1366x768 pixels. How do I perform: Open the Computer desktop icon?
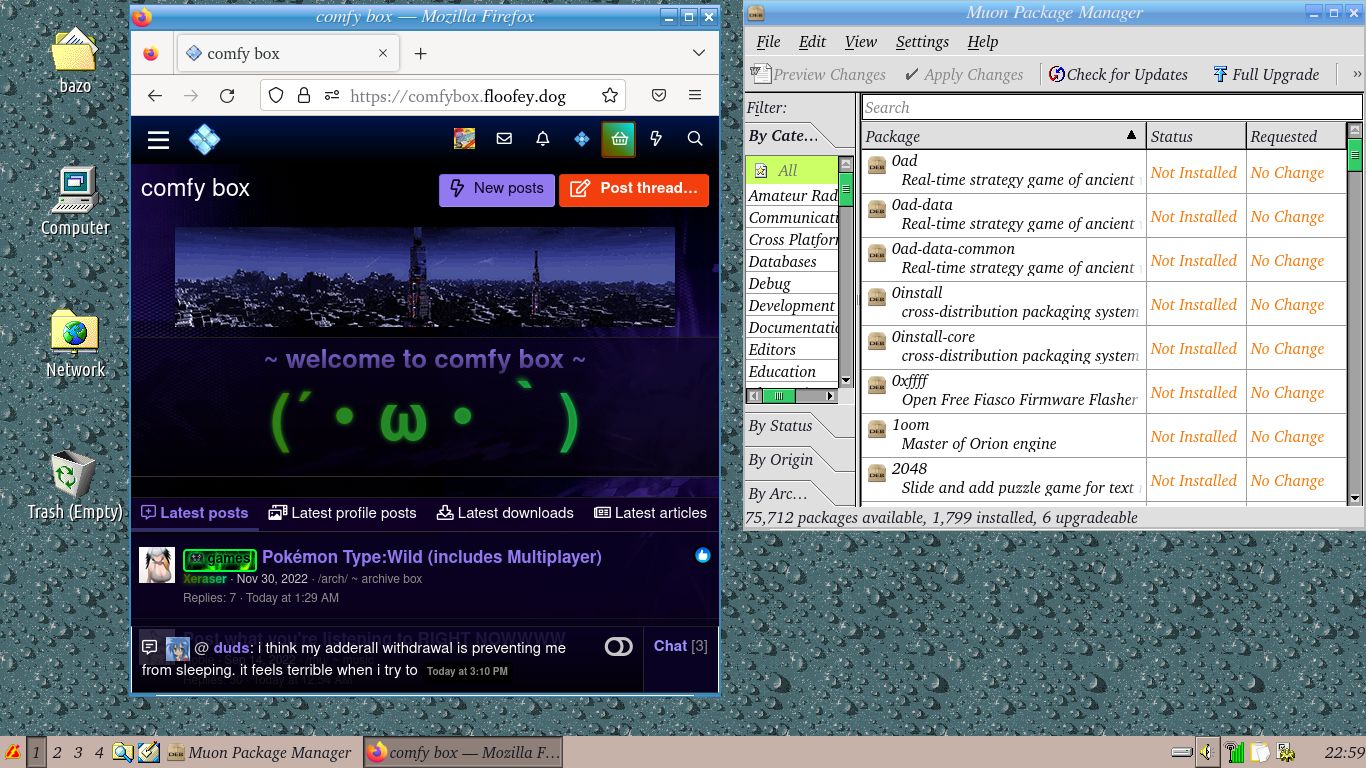click(75, 202)
